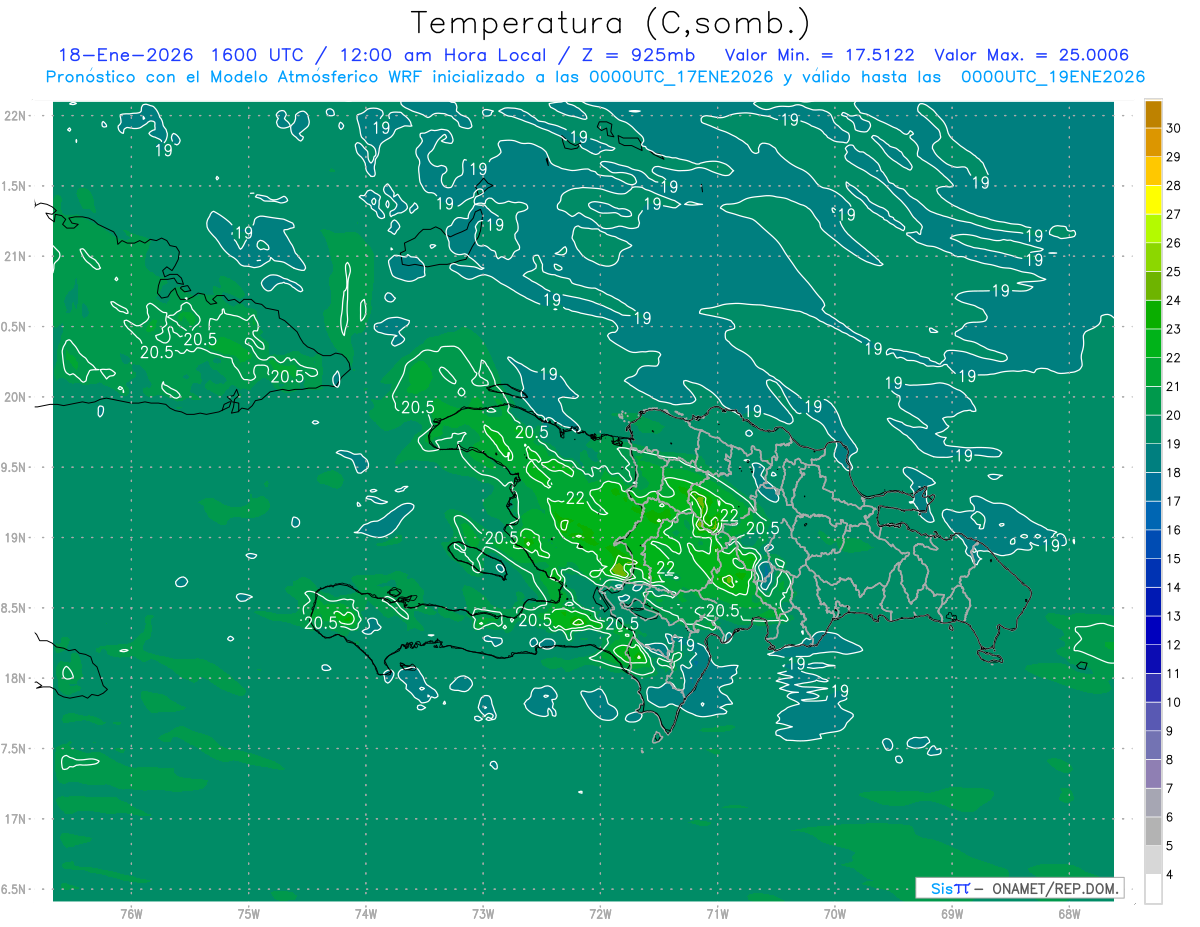The height and width of the screenshot is (927, 1200).
Task: Click the dark blue legend swatch between 12 and 13
Action: coord(1153,631)
